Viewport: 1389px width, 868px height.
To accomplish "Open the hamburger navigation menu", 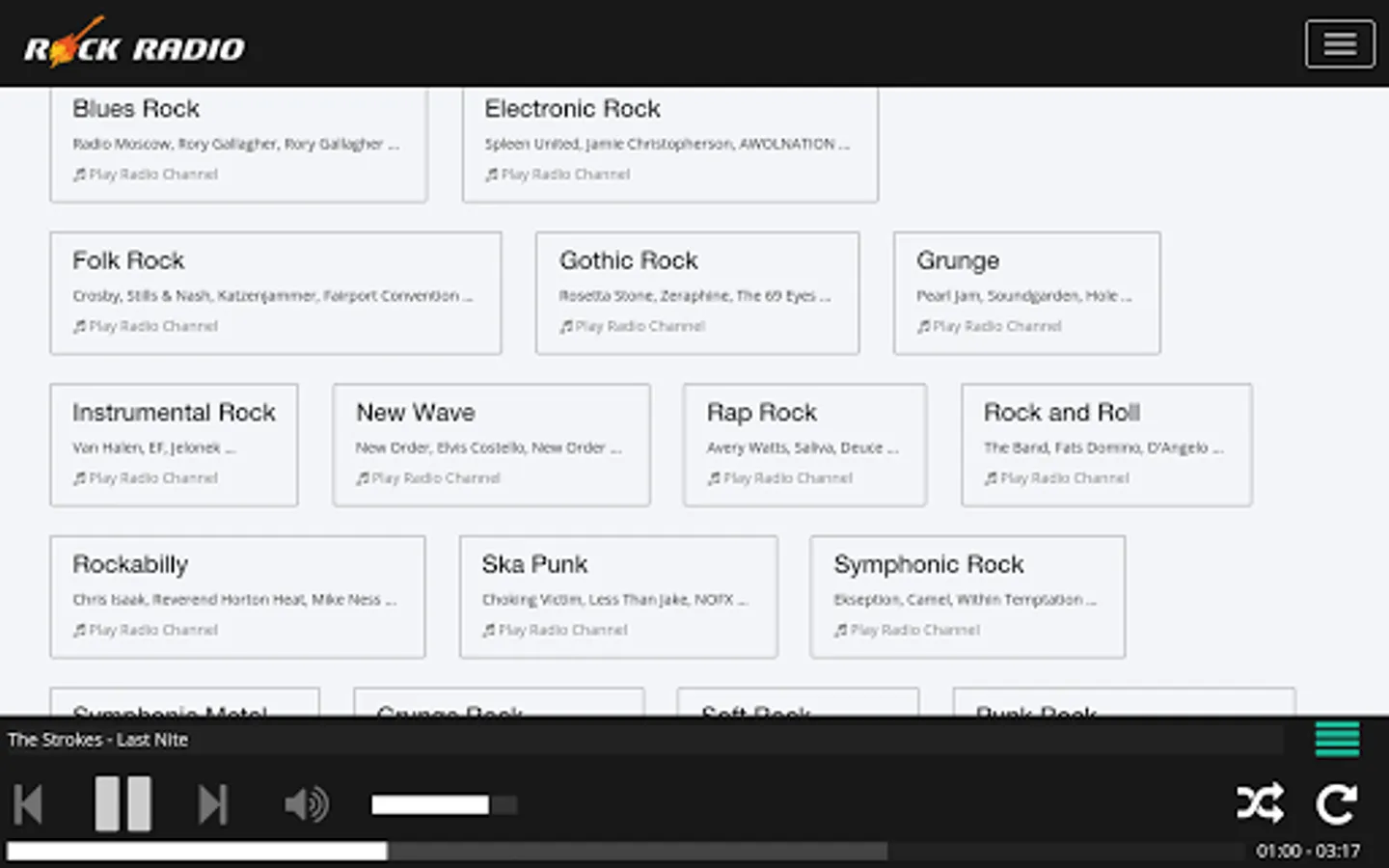I will 1339,44.
